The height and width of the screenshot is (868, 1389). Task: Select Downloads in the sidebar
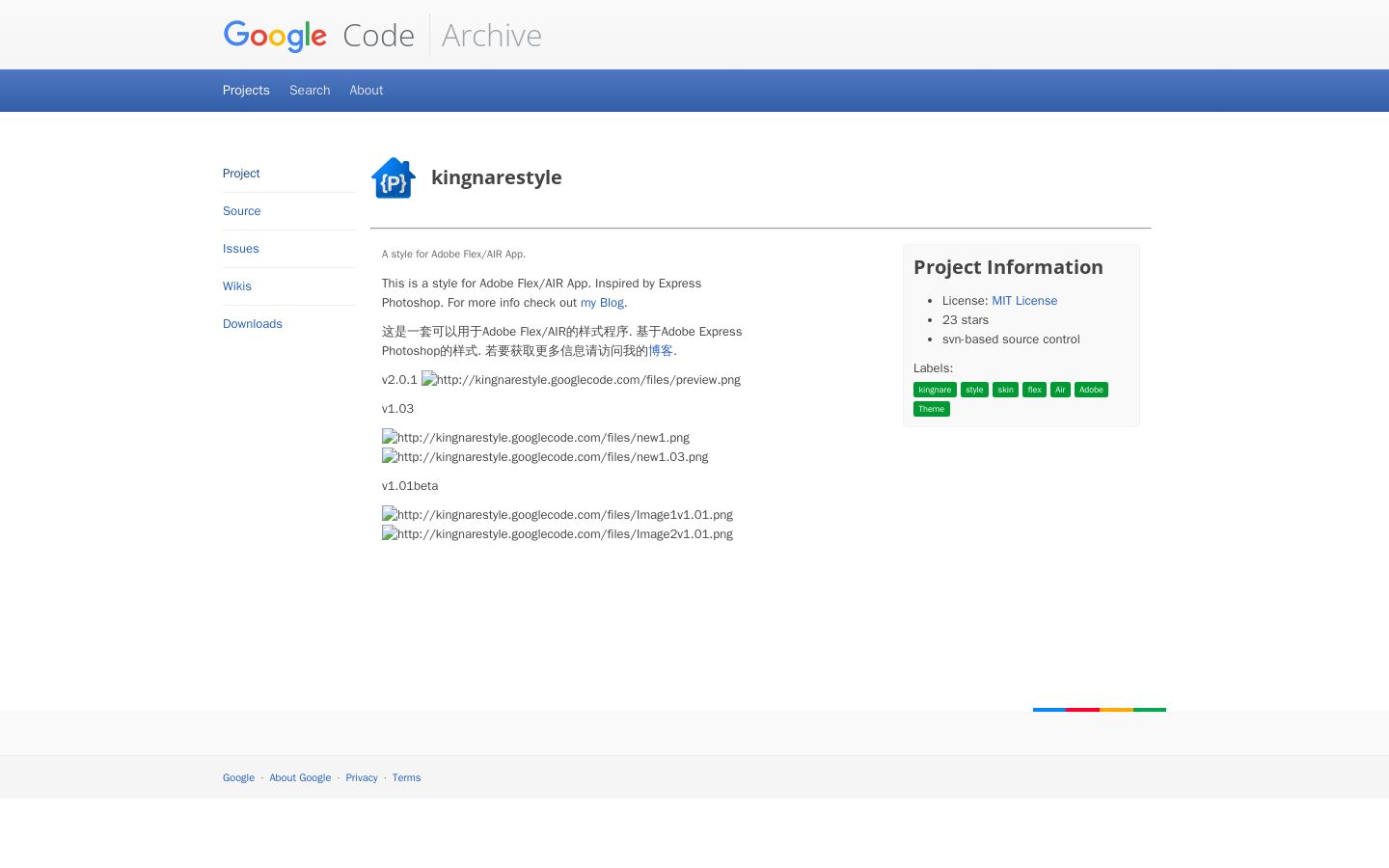pyautogui.click(x=253, y=324)
